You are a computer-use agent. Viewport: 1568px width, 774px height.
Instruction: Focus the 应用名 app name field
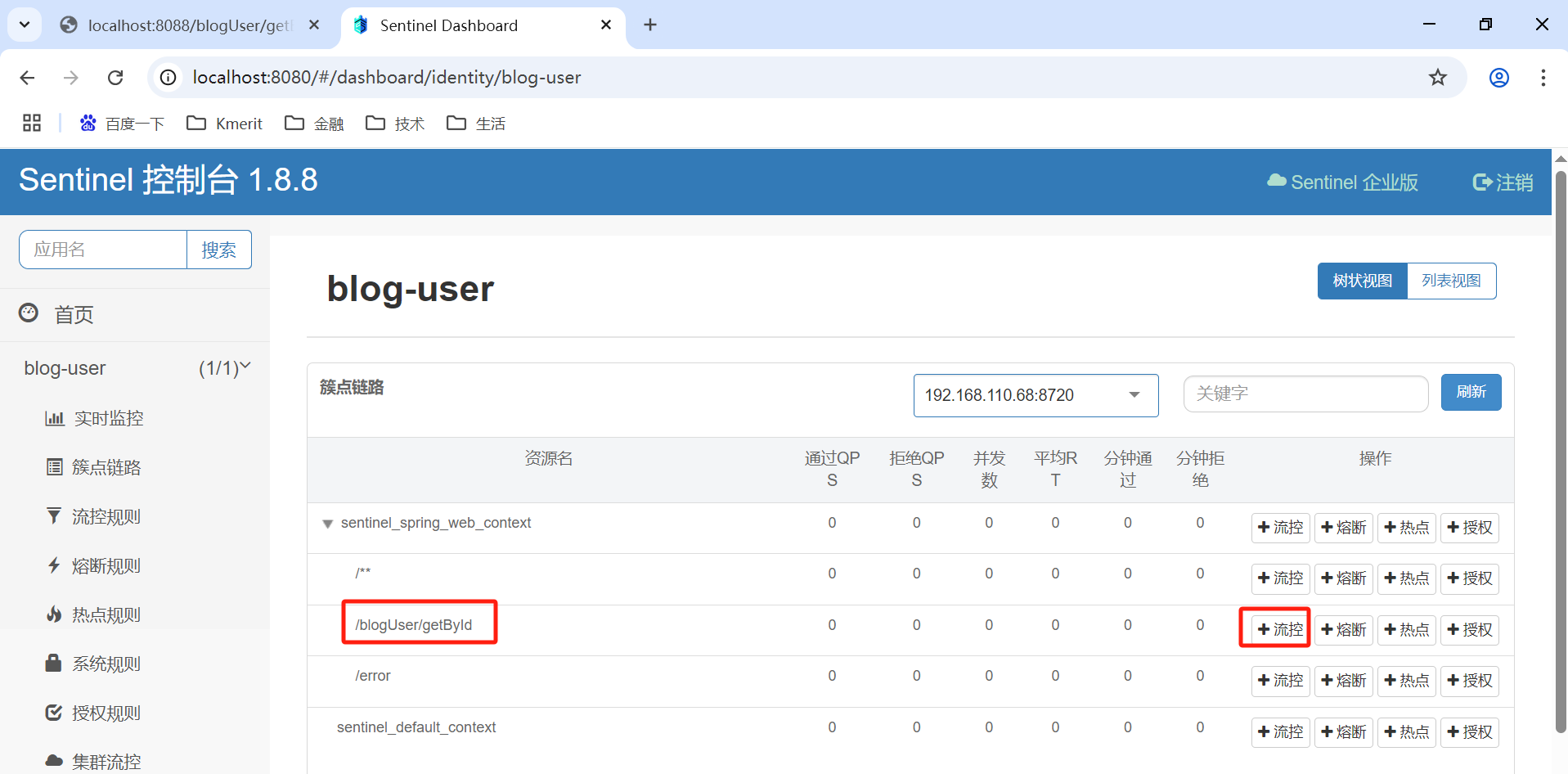[x=103, y=250]
